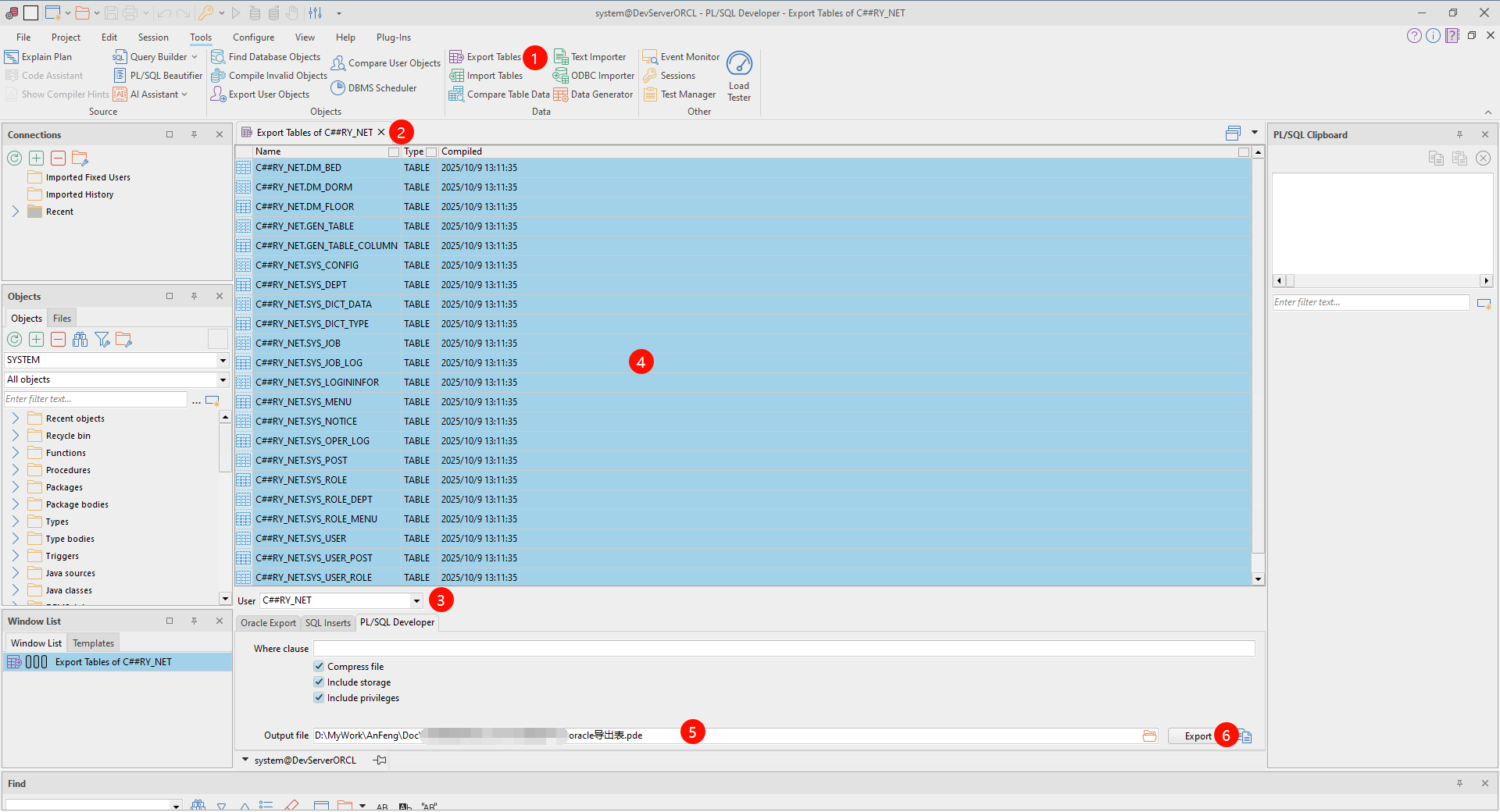Screen dimensions: 1500x812
Task: Expand the Triggers folder
Action: click(x=15, y=556)
